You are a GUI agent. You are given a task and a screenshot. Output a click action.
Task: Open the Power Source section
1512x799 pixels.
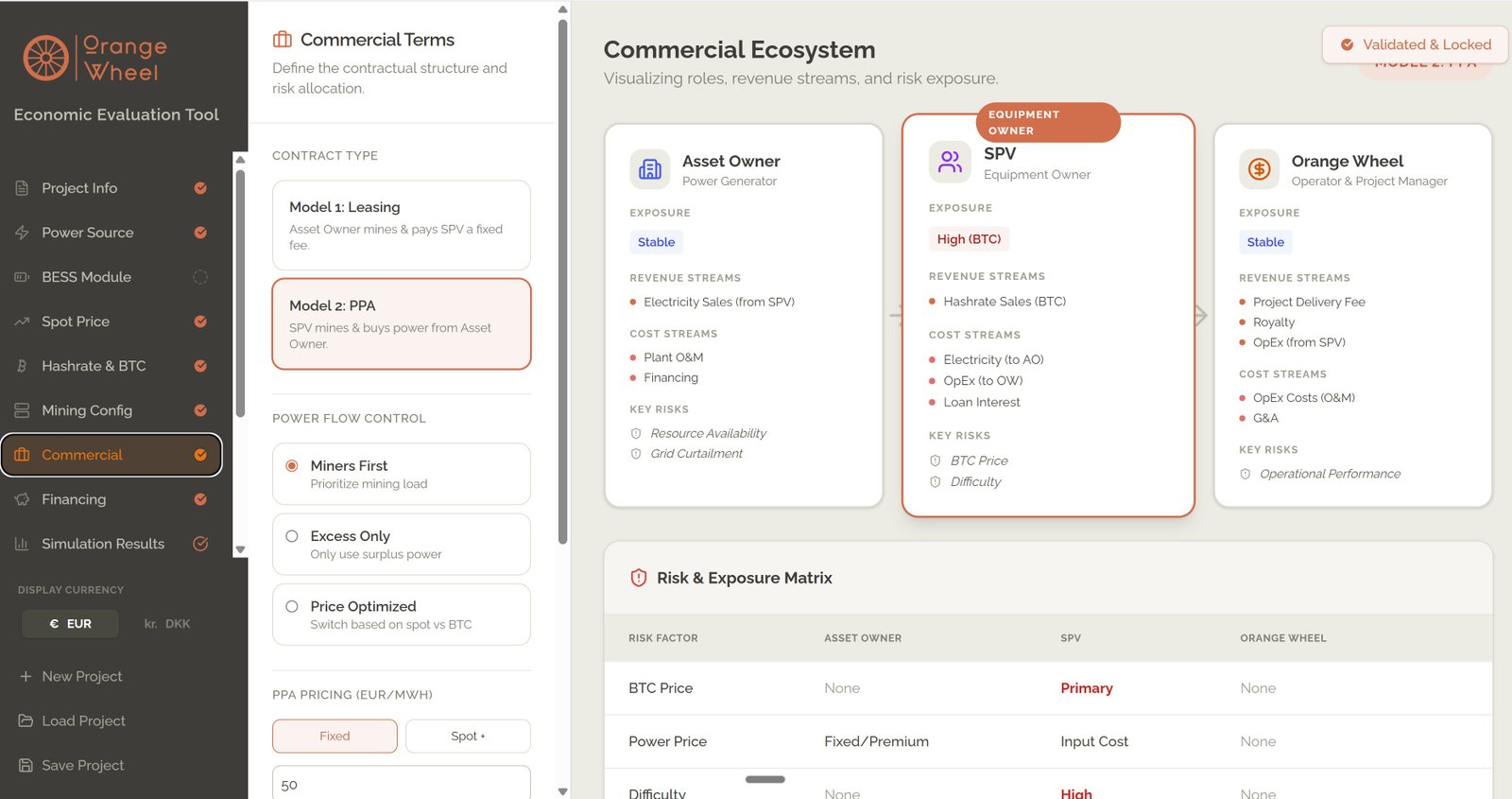click(112, 233)
